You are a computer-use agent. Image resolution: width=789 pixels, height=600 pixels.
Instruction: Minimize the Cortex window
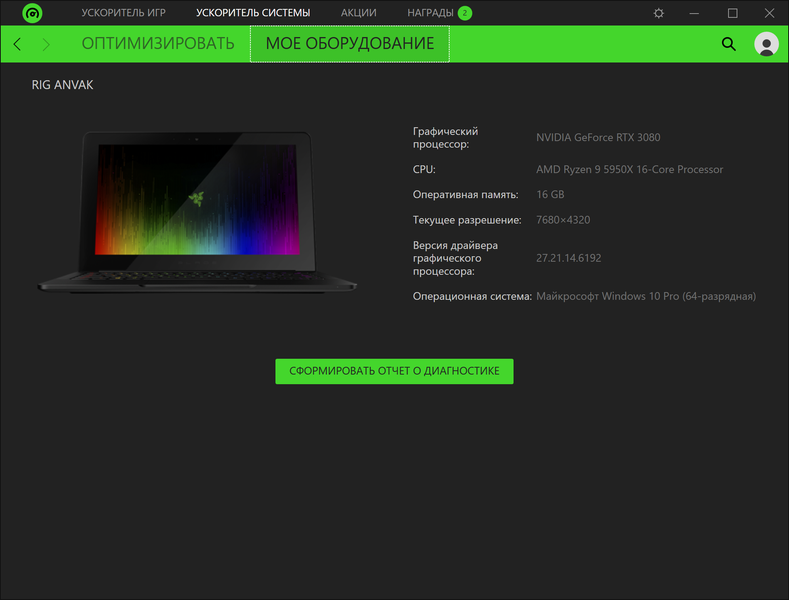click(x=694, y=13)
